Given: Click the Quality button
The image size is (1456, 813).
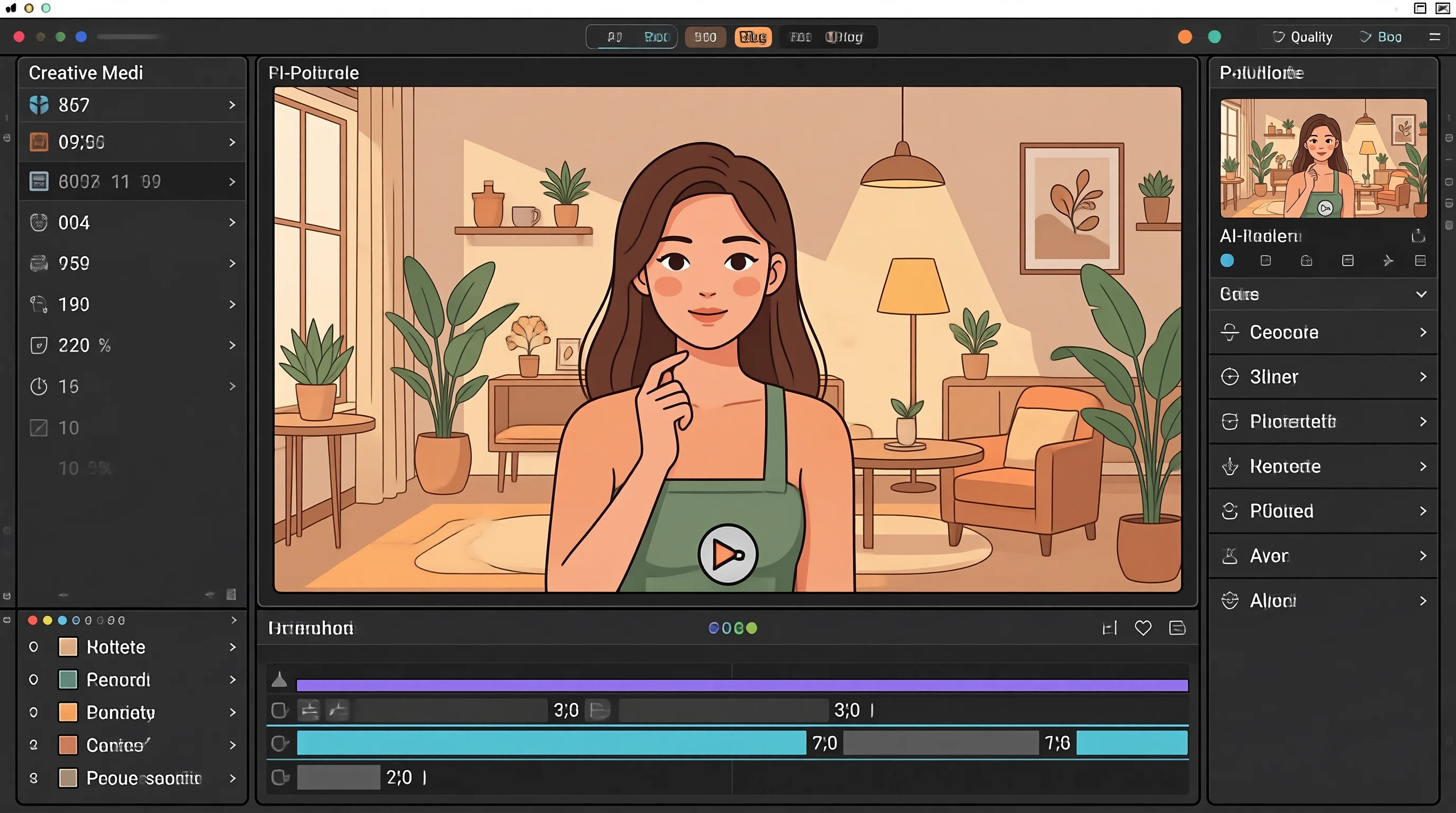Looking at the screenshot, I should 1302,37.
